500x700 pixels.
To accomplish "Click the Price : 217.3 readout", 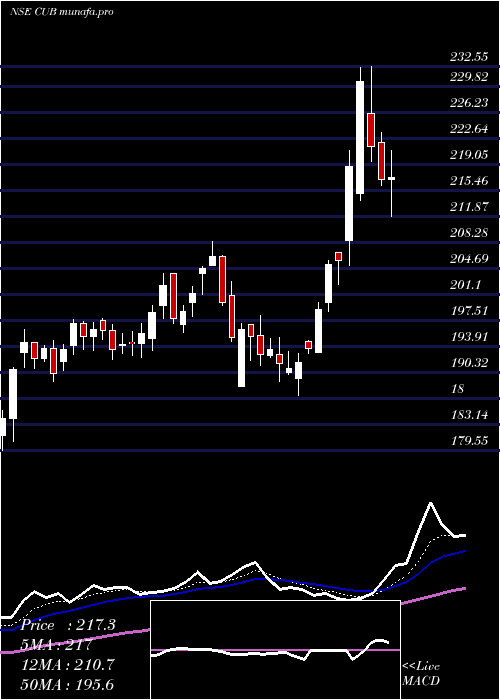I will (68, 625).
